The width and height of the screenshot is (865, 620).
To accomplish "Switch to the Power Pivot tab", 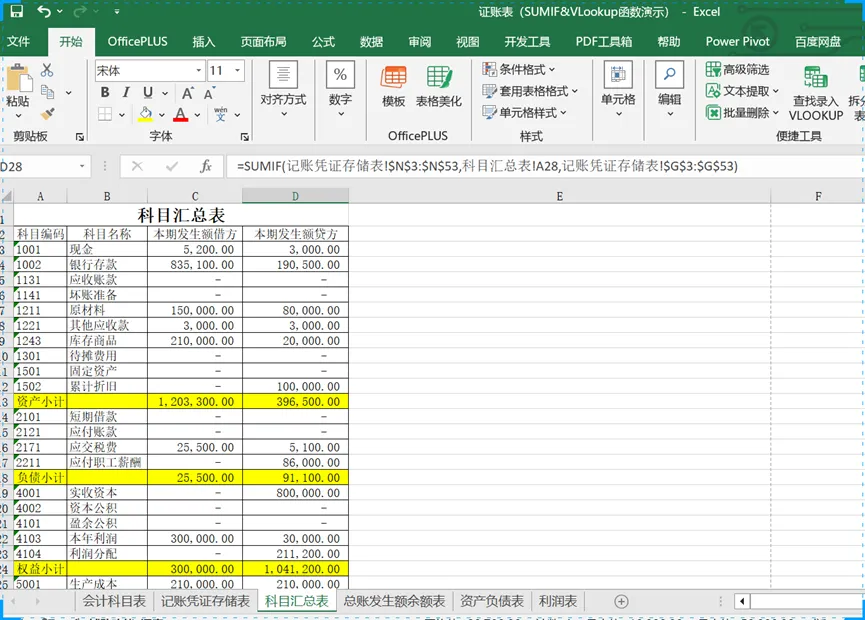I will [x=738, y=41].
